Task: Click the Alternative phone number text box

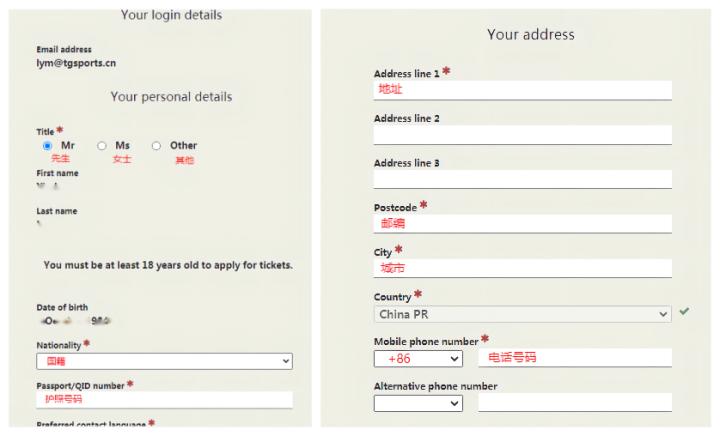Action: [x=574, y=403]
